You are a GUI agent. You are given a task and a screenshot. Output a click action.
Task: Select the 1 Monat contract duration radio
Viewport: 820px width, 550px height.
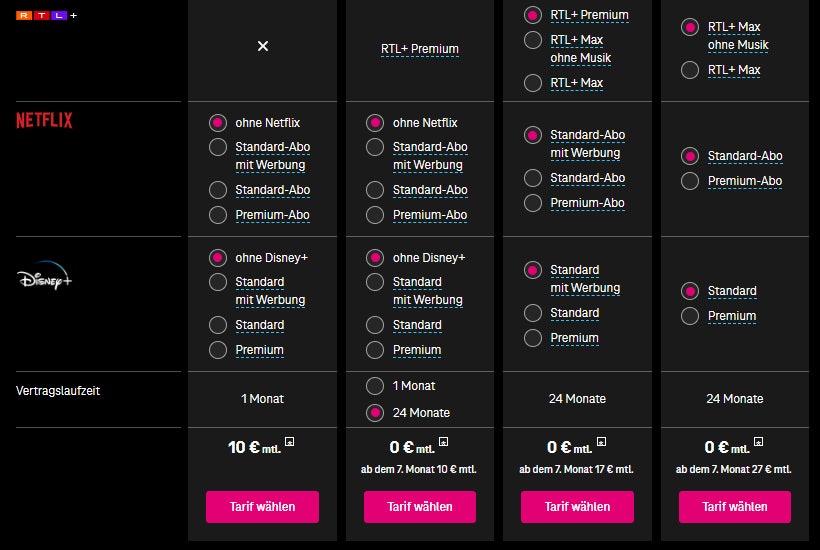[375, 386]
